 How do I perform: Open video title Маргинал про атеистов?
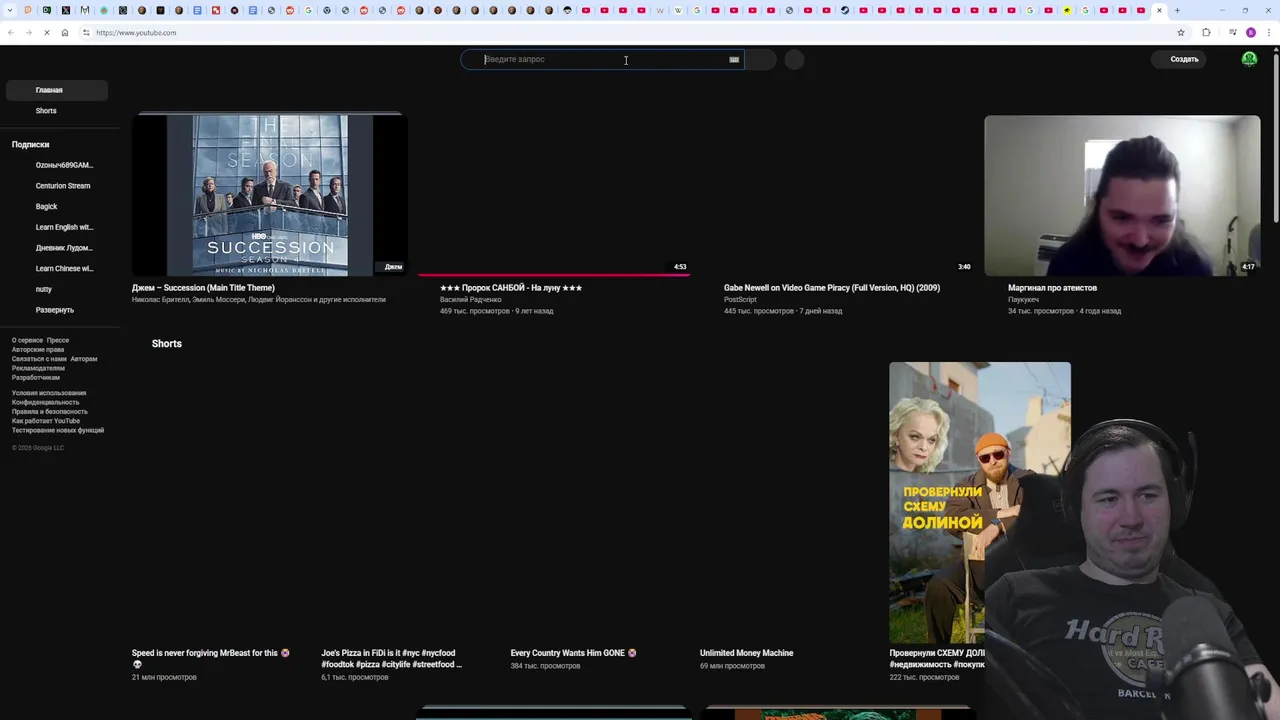(1052, 288)
